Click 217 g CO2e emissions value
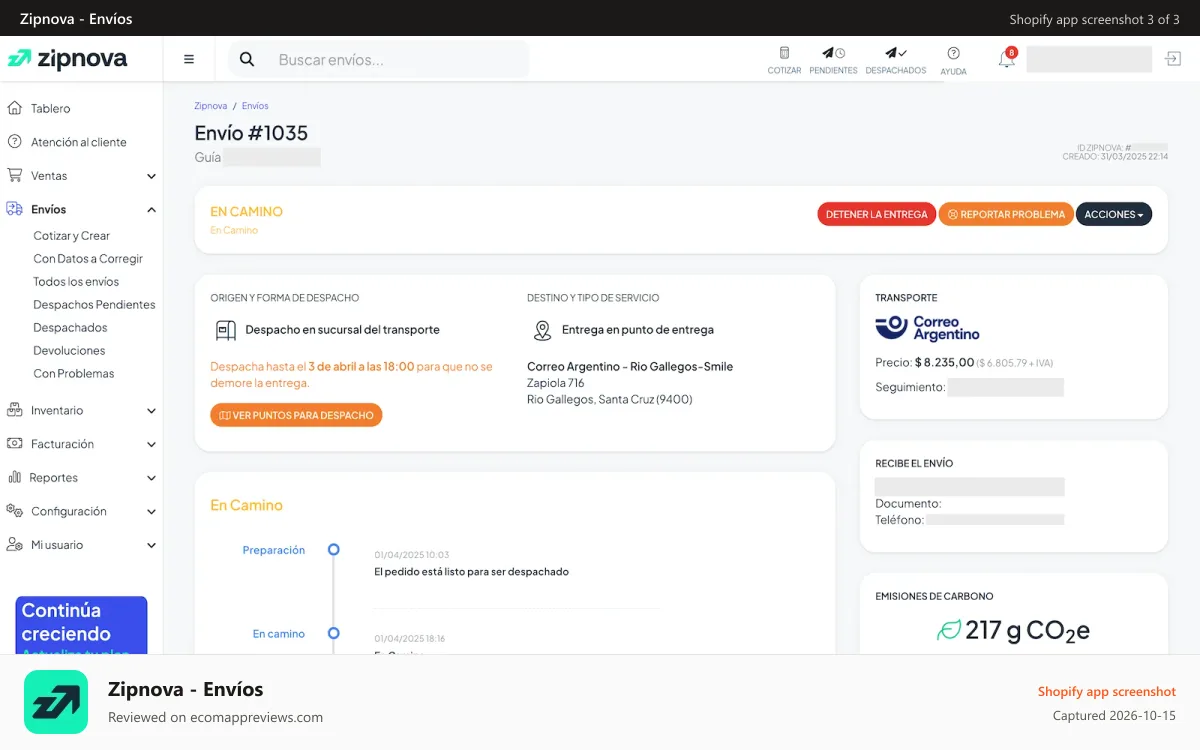Image resolution: width=1200 pixels, height=750 pixels. (x=1027, y=631)
